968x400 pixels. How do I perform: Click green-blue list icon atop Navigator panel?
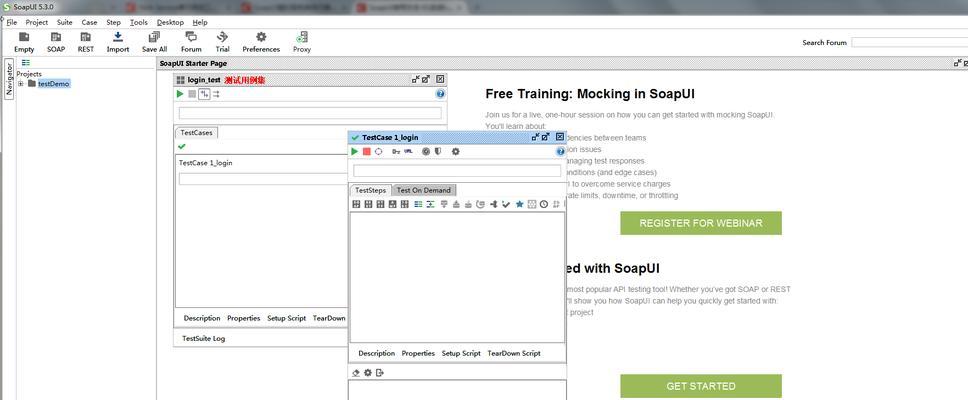26,62
